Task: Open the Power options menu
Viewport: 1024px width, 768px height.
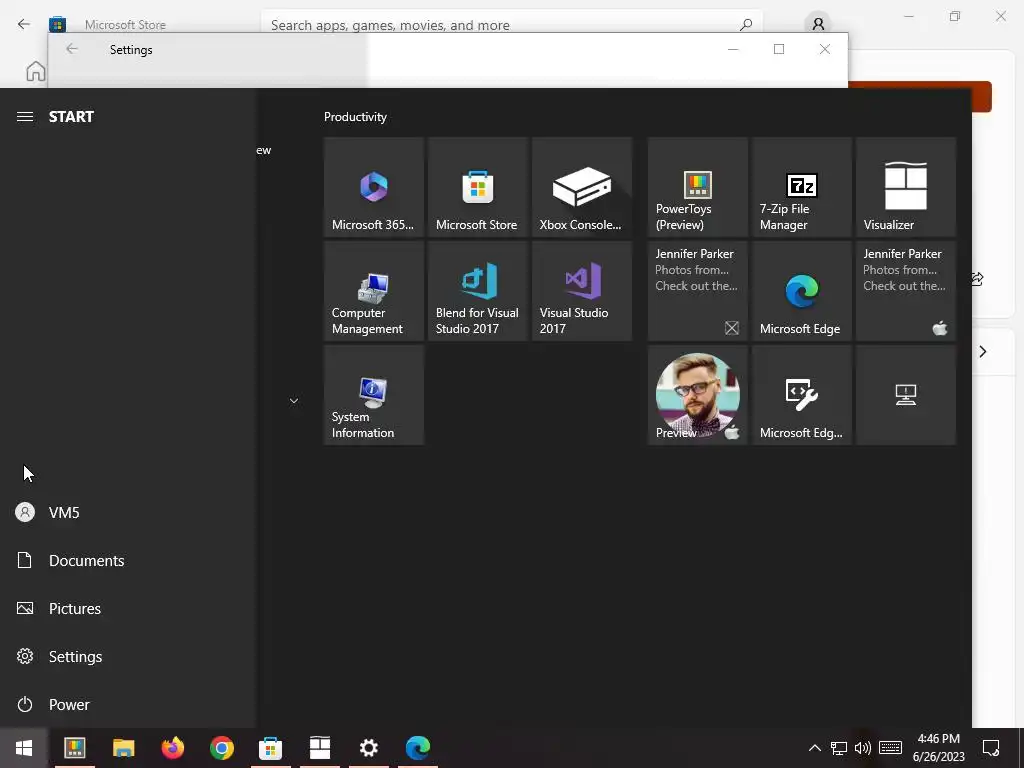Action: [x=127, y=705]
